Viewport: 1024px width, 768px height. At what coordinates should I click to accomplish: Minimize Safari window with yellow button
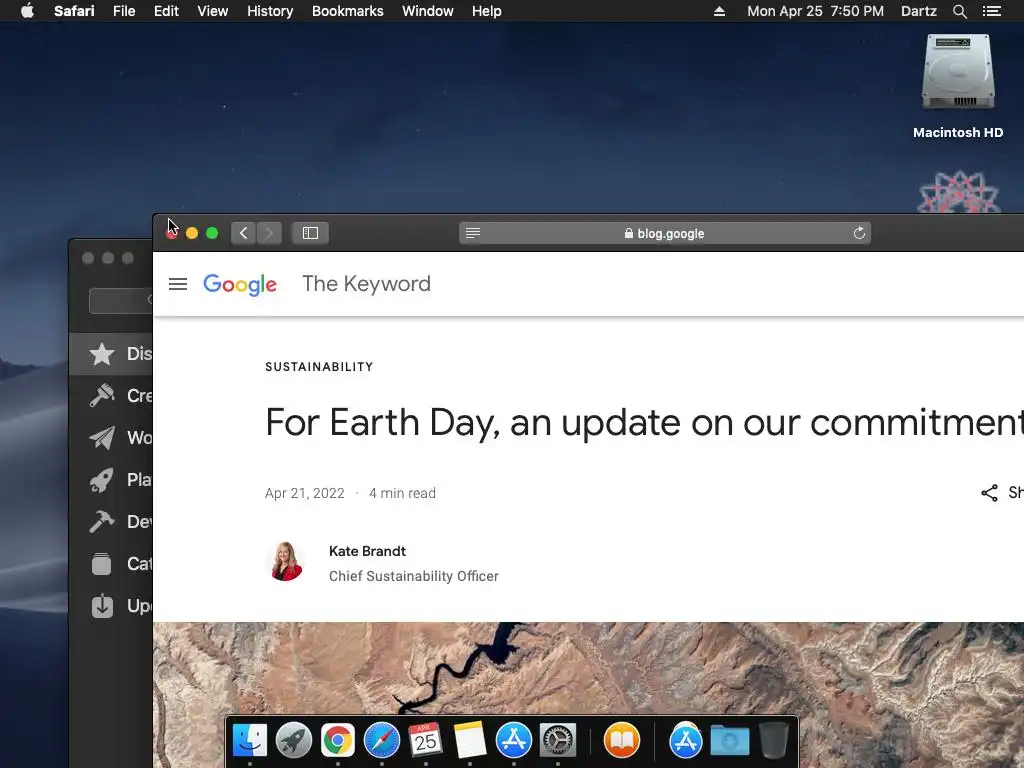(x=192, y=233)
